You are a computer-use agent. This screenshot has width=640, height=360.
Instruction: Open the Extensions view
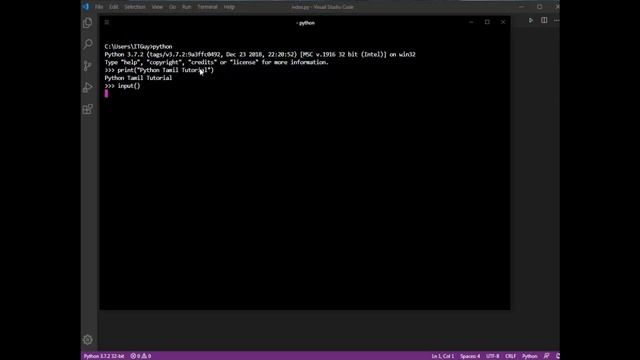pyautogui.click(x=87, y=109)
